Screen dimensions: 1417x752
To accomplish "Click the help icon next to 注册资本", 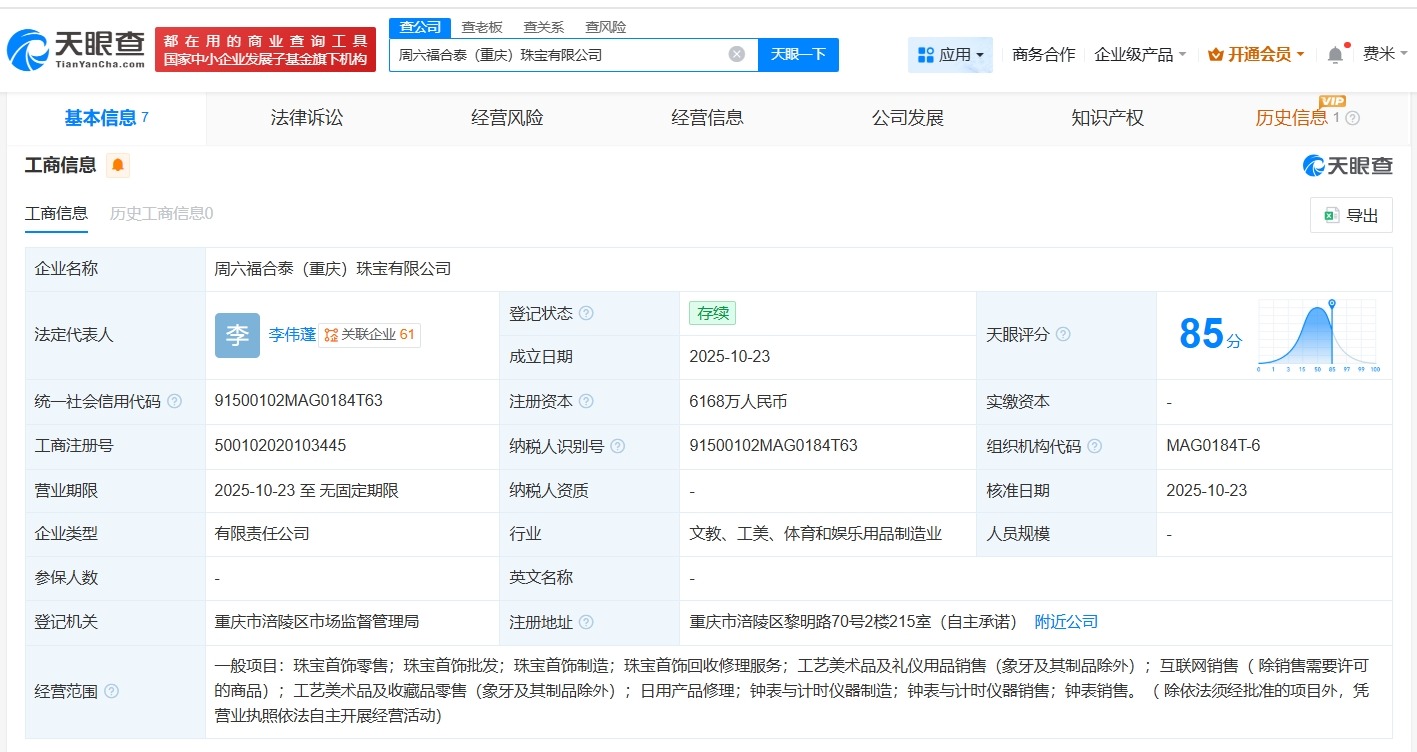I will (x=588, y=401).
